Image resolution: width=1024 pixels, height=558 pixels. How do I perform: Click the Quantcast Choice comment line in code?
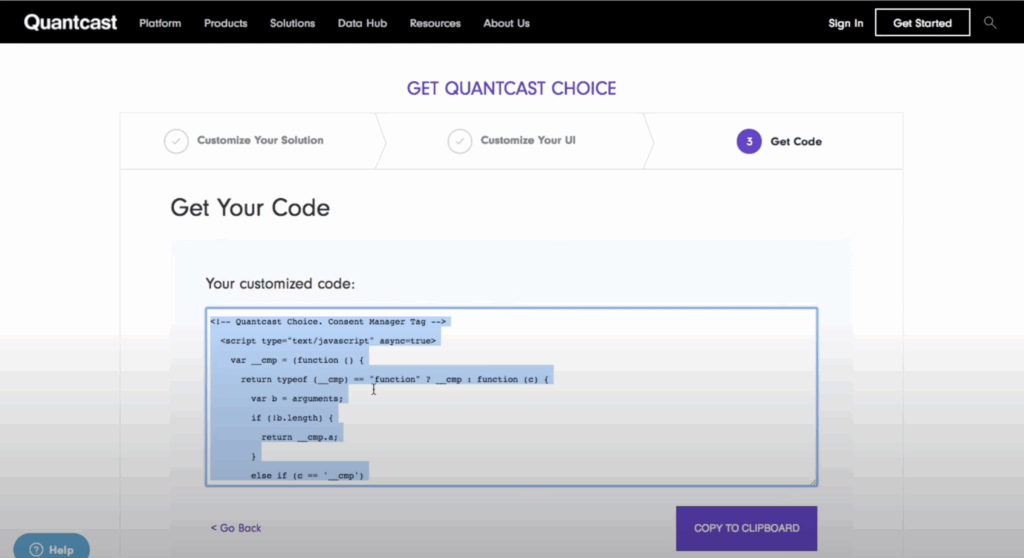pos(328,321)
